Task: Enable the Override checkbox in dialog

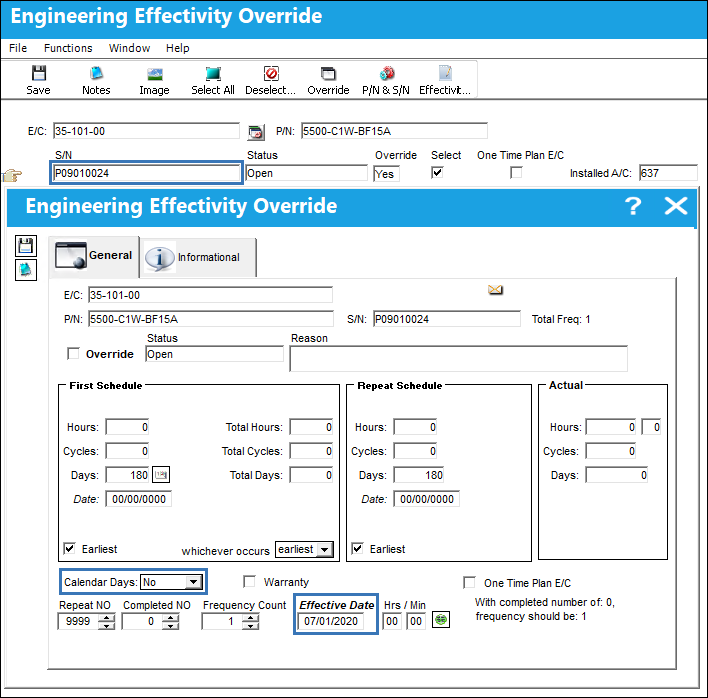Action: (73, 354)
